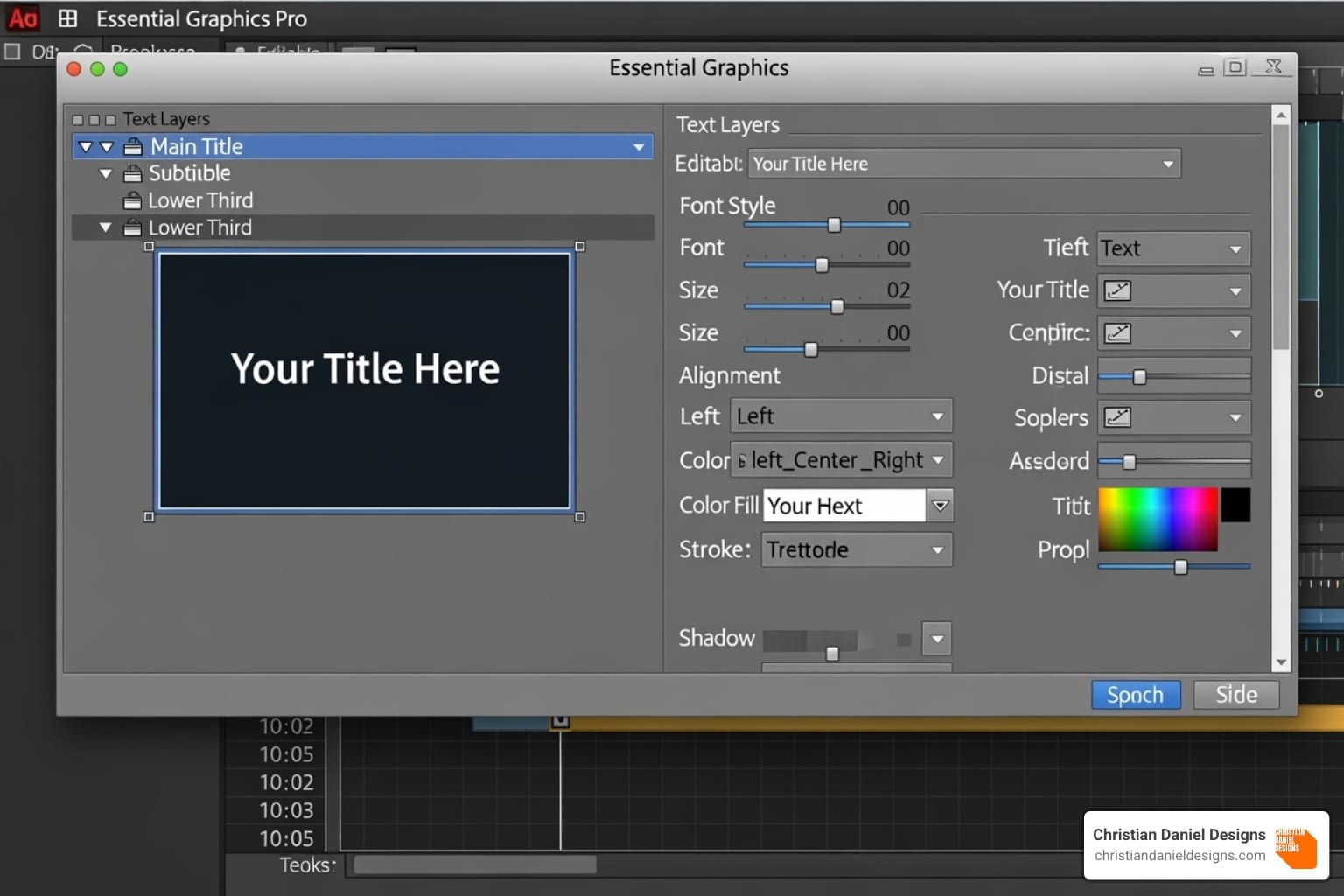This screenshot has width=1344, height=896.
Task: Open the Editabl Your Title Here dropdown
Action: click(963, 164)
